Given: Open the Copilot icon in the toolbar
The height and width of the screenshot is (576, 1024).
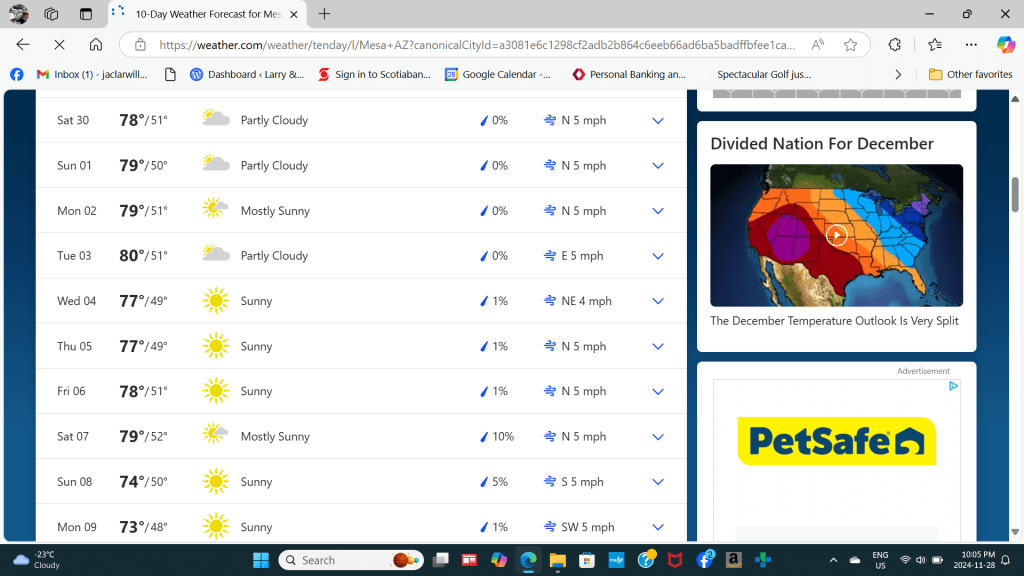Looking at the screenshot, I should tap(1006, 45).
